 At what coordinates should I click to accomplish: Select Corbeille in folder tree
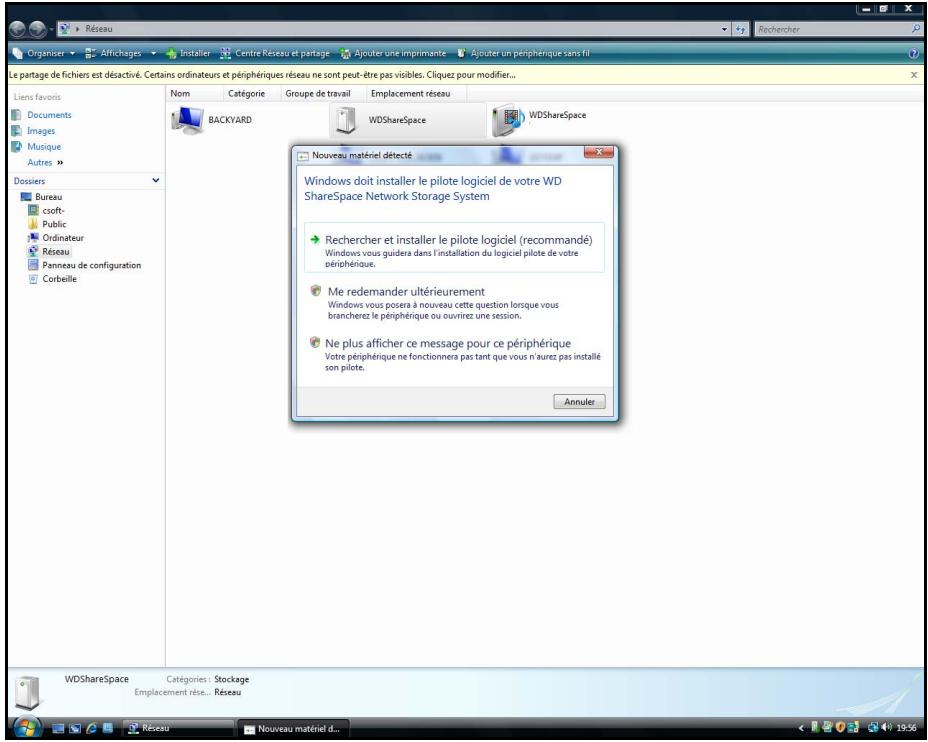[59, 279]
